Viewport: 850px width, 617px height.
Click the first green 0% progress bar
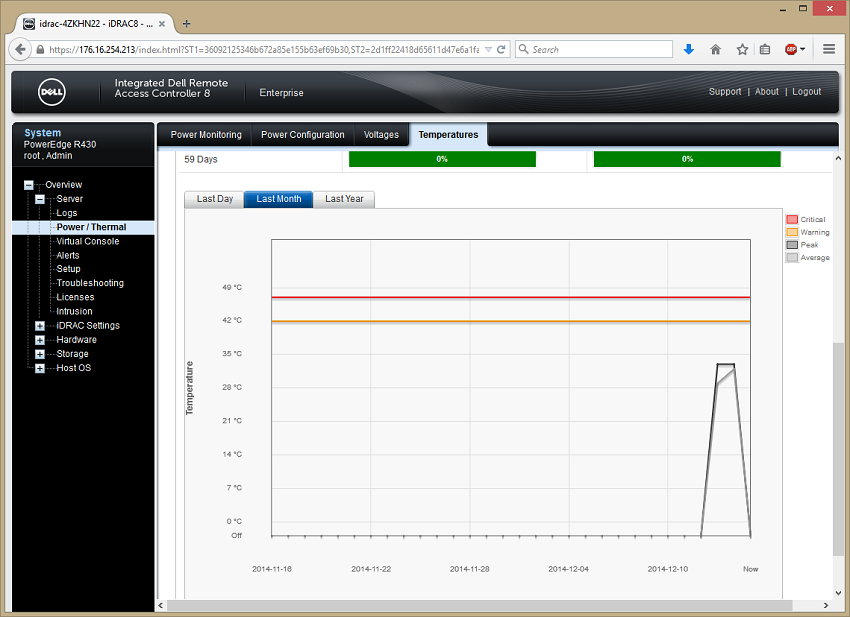[x=442, y=159]
